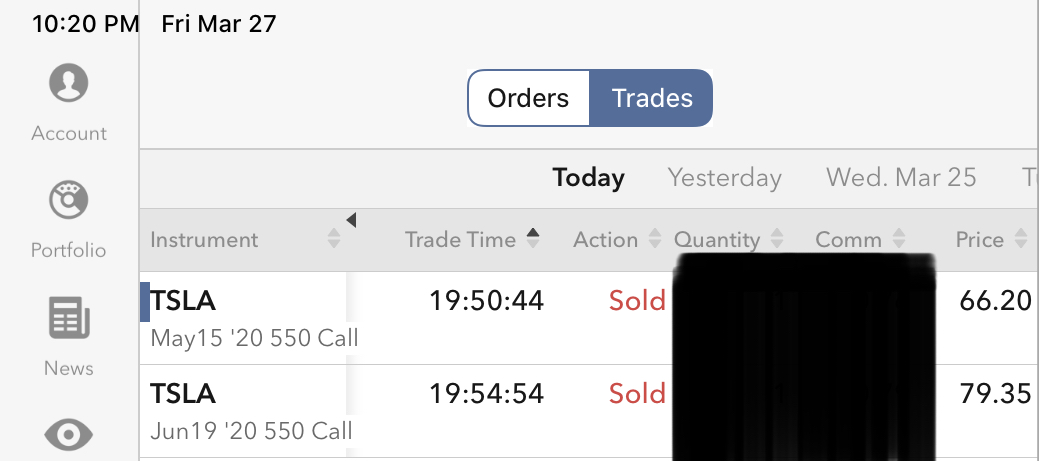The image size is (1039, 461).
Task: Open the News newspaper icon
Action: pos(69,320)
